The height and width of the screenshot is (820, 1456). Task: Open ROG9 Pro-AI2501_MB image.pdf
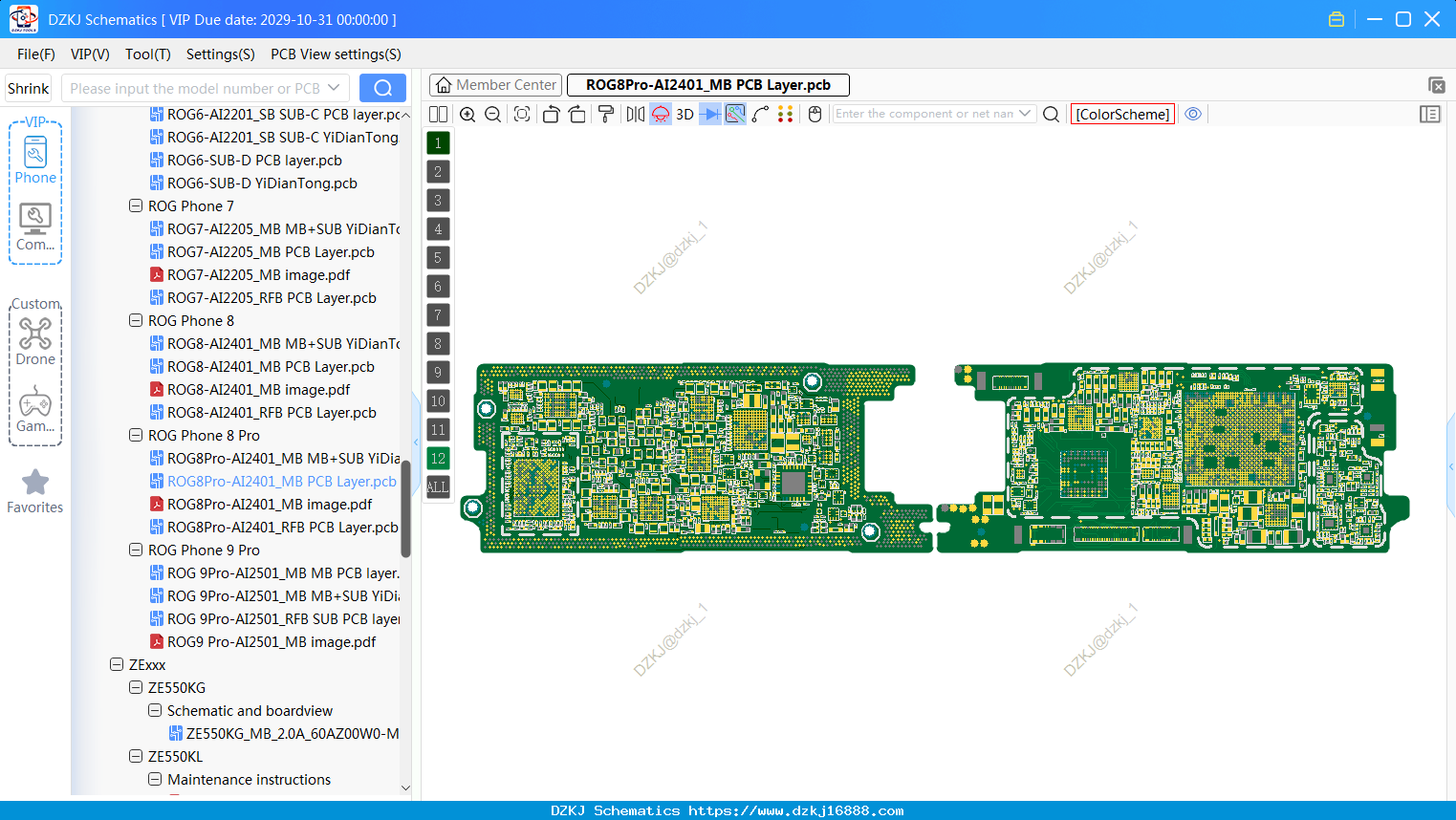pyautogui.click(x=264, y=642)
